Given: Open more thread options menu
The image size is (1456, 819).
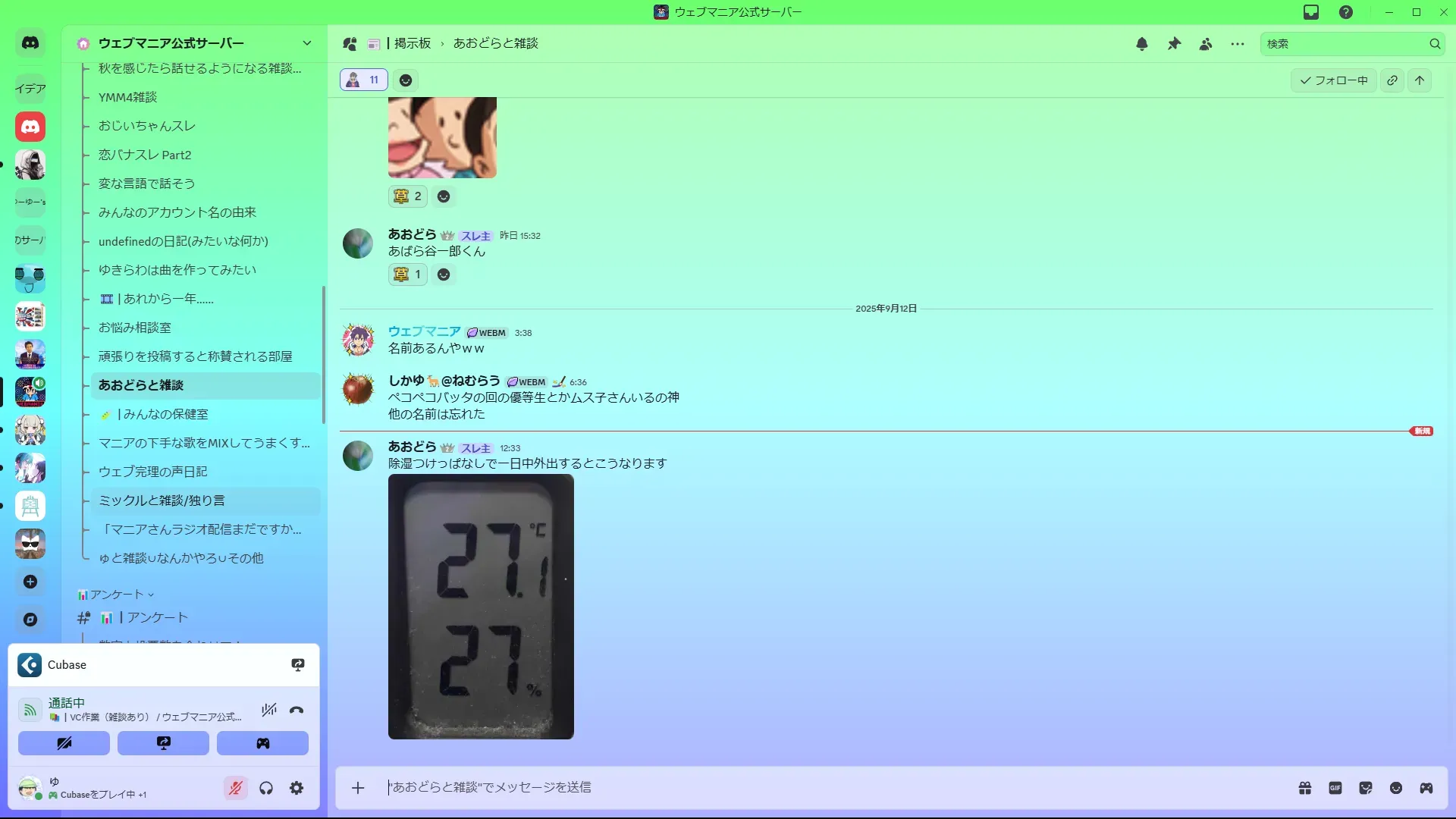Looking at the screenshot, I should coord(1238,44).
